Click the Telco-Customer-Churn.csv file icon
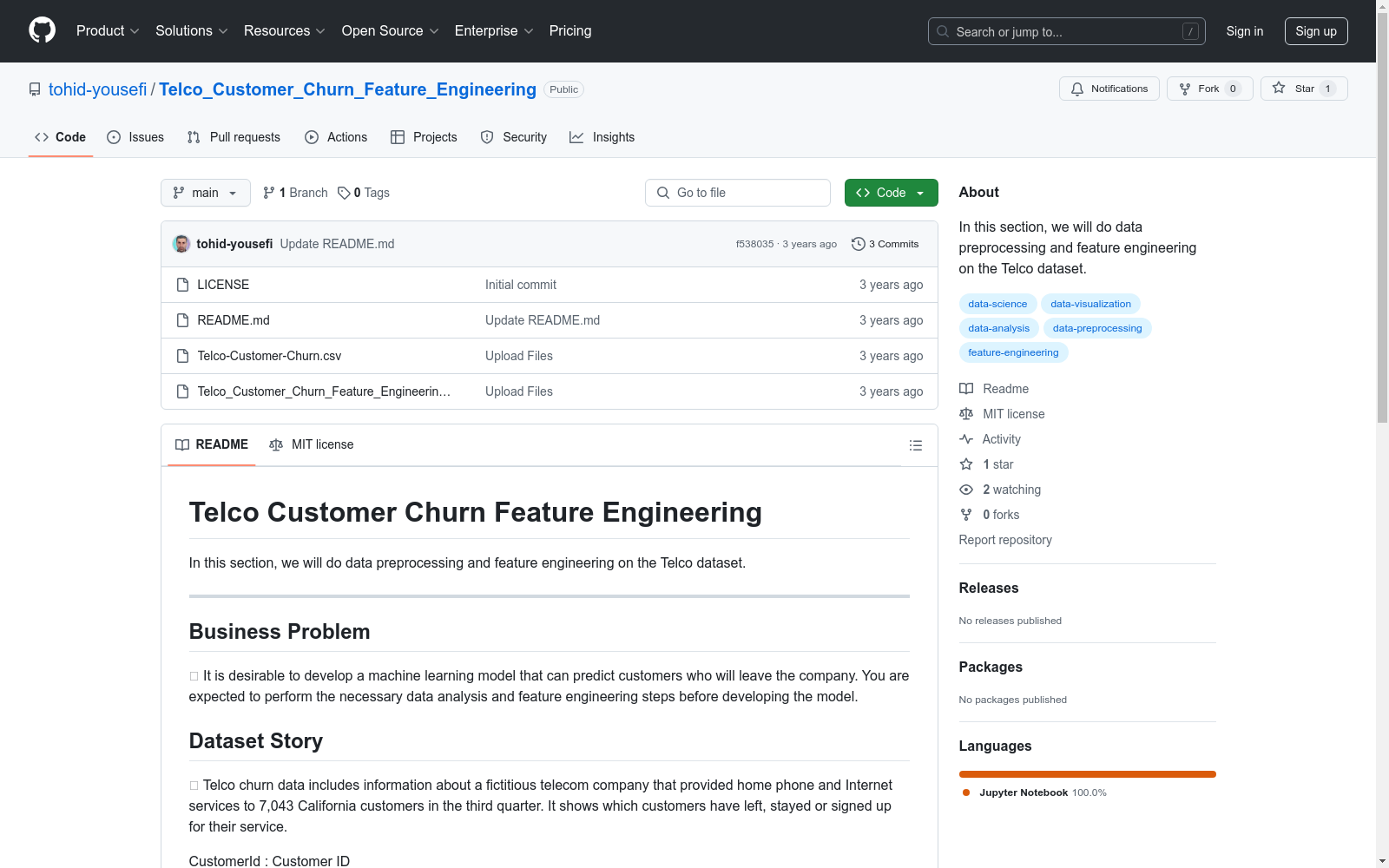Screen dimensions: 1389x868 click(x=182, y=356)
